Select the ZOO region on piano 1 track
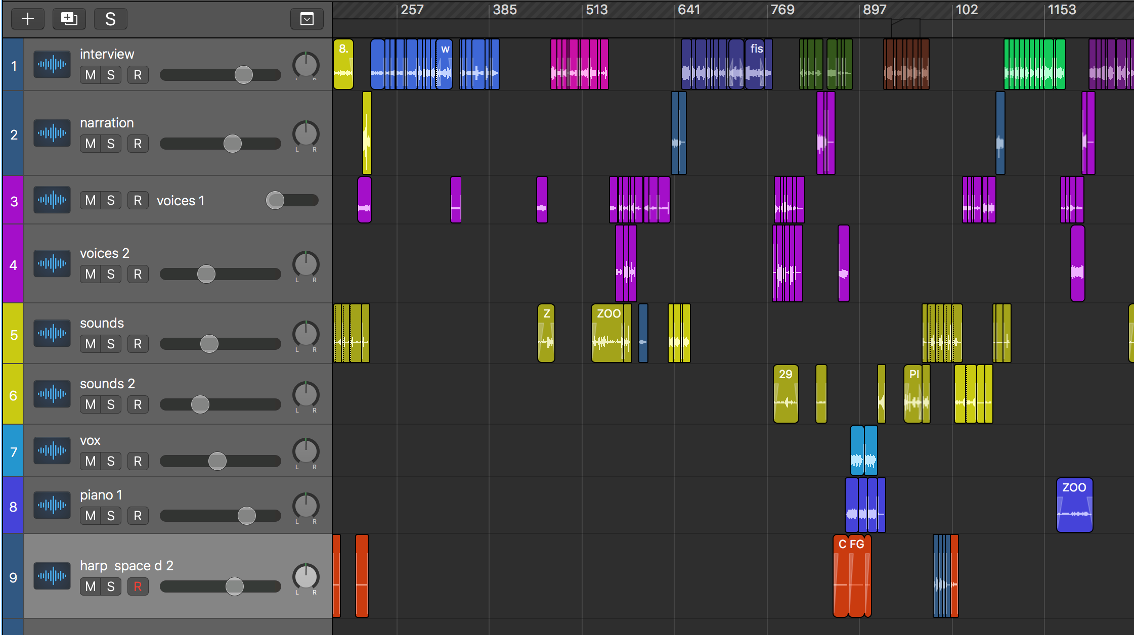Image resolution: width=1134 pixels, height=636 pixels. (1074, 505)
